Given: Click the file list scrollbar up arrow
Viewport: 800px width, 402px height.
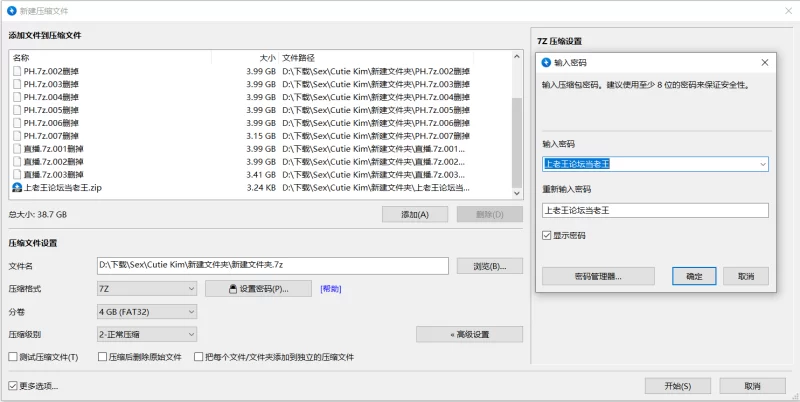Looking at the screenshot, I should click(x=517, y=56).
